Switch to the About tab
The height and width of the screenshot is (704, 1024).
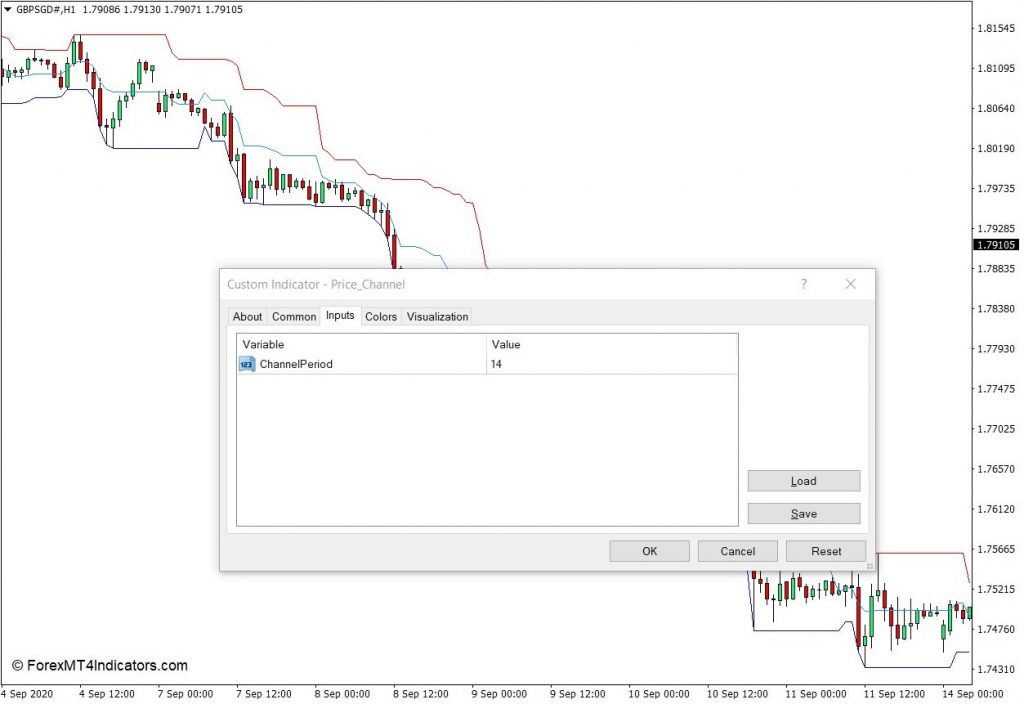pos(248,317)
